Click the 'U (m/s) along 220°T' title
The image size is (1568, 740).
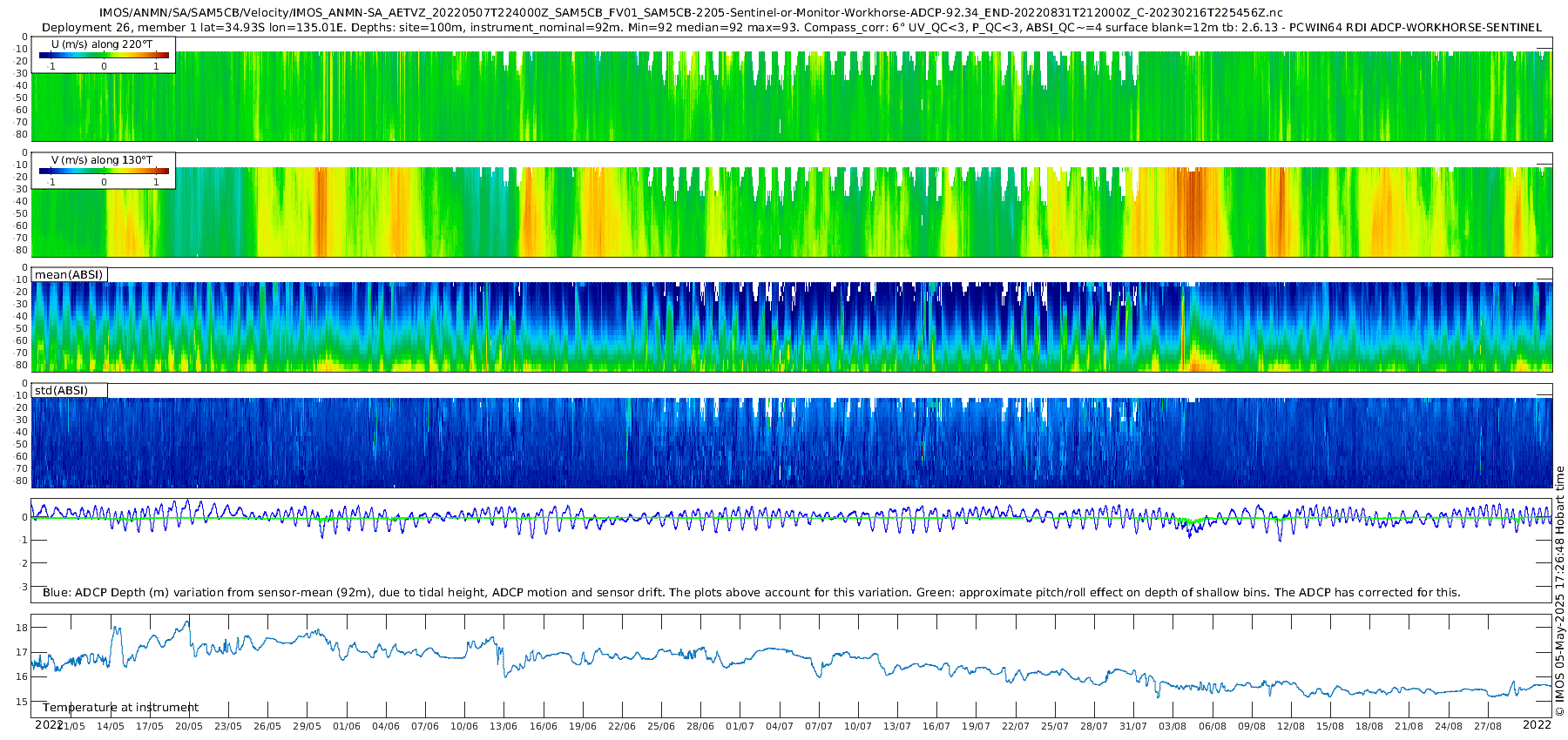point(102,44)
